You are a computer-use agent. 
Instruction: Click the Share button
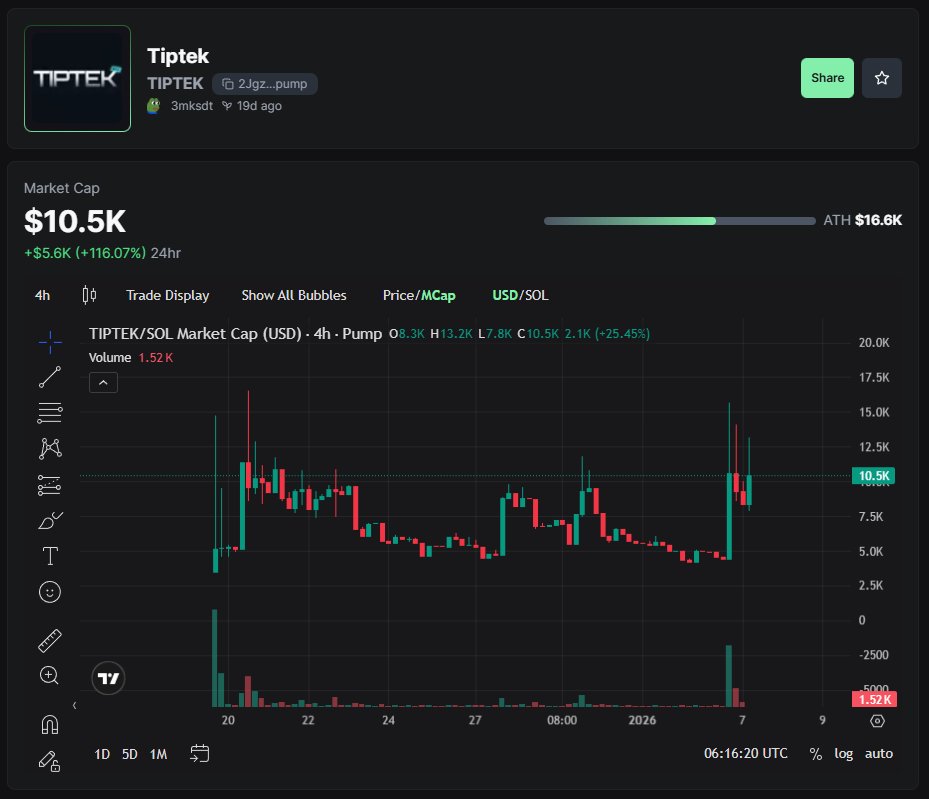[826, 77]
